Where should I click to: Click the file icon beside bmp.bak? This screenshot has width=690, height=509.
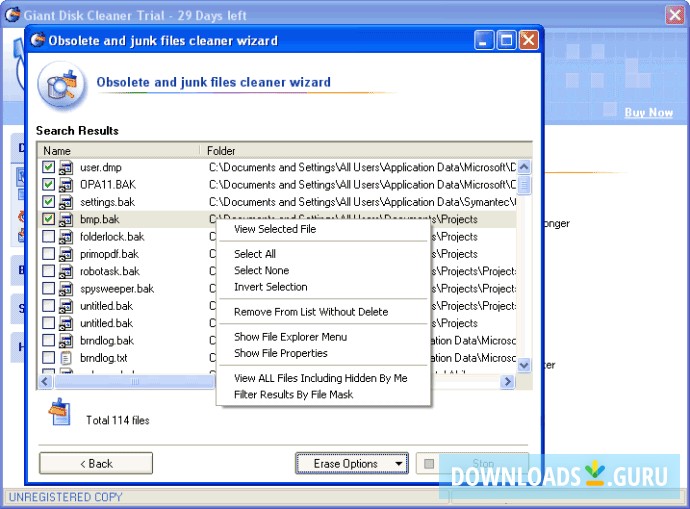(66, 220)
